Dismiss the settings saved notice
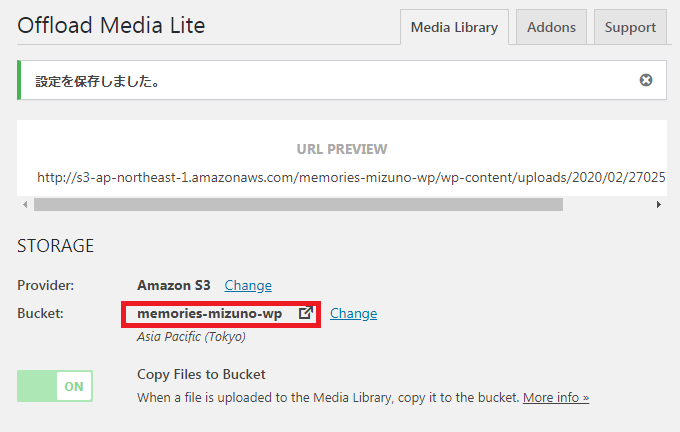 pyautogui.click(x=646, y=80)
